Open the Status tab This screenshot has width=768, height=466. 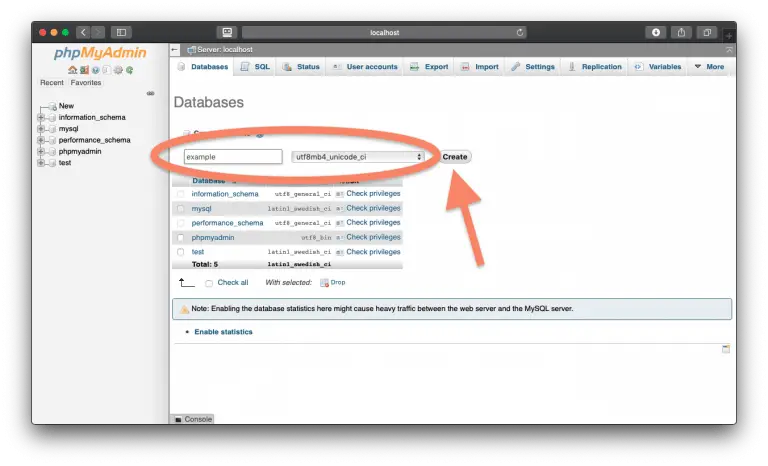tap(301, 67)
